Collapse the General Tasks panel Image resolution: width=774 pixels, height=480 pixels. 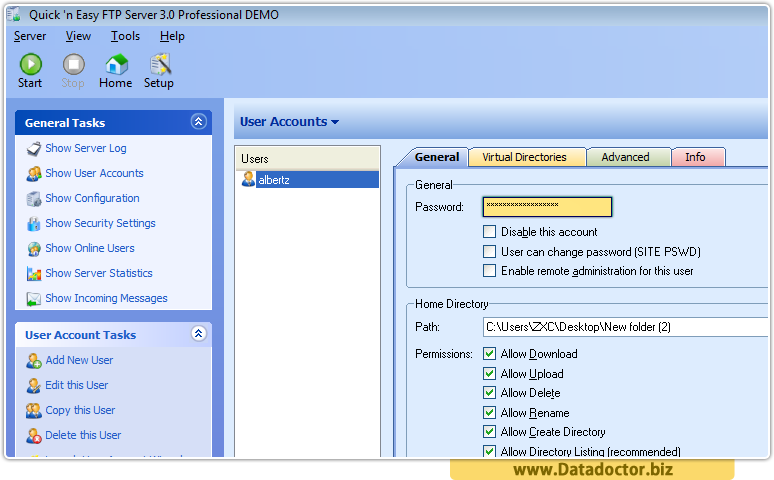(x=198, y=121)
